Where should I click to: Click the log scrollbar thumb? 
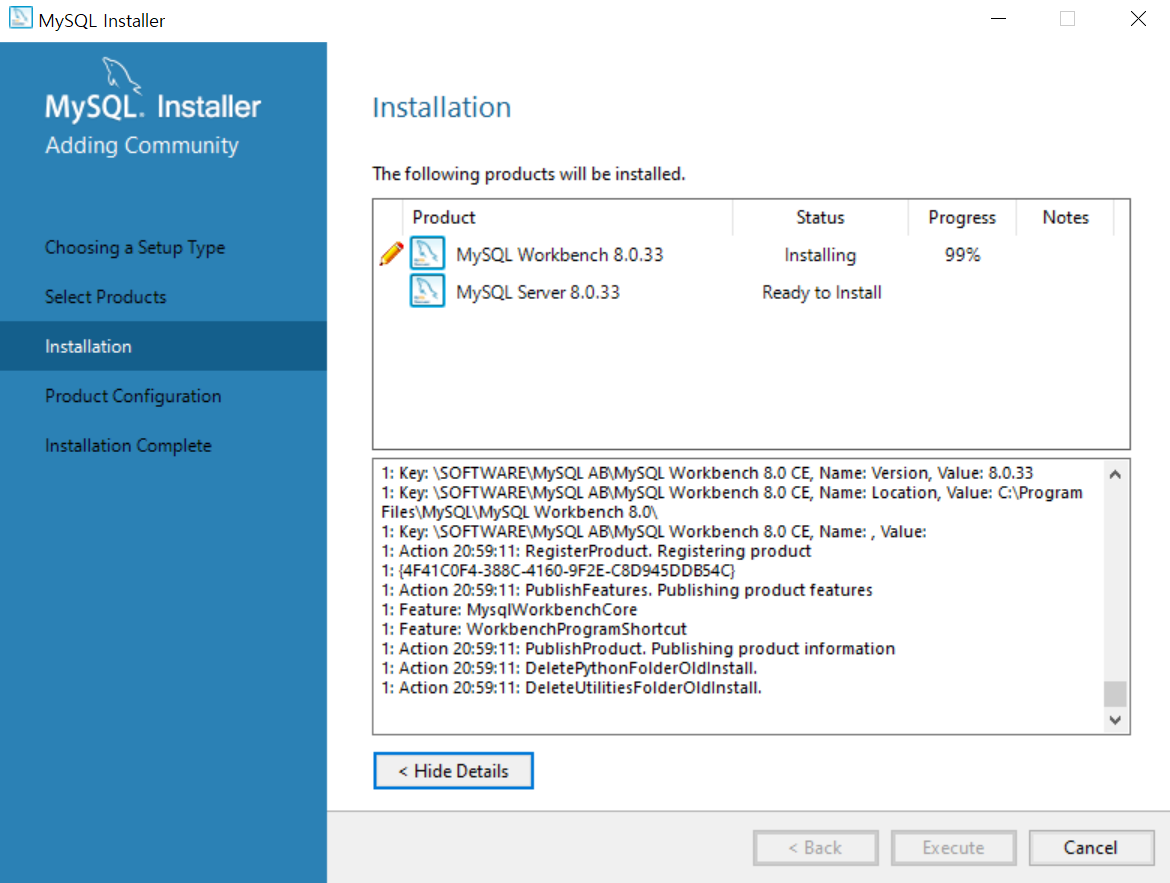[x=1115, y=693]
